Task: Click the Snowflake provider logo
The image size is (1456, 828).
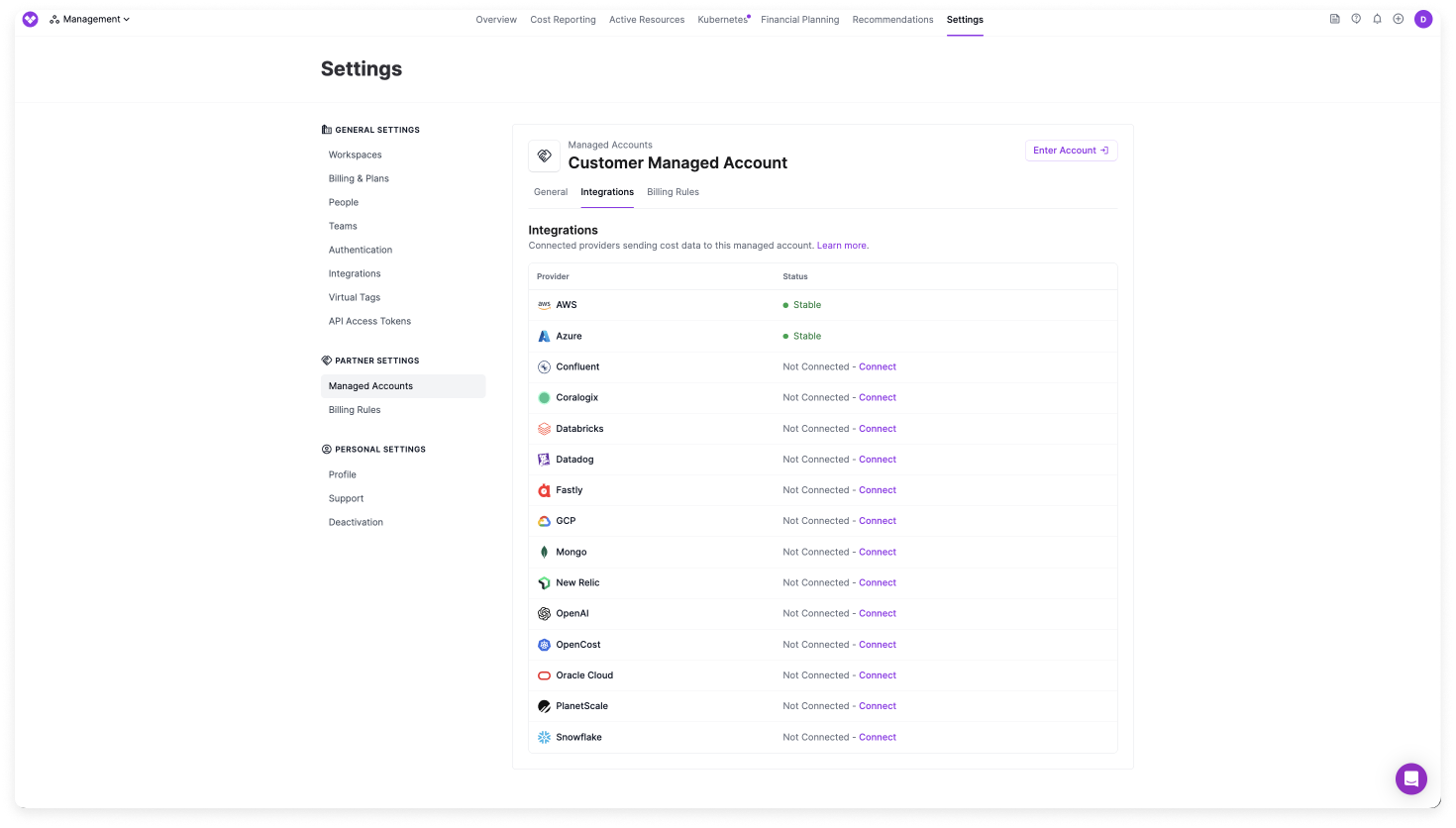Action: coord(544,737)
